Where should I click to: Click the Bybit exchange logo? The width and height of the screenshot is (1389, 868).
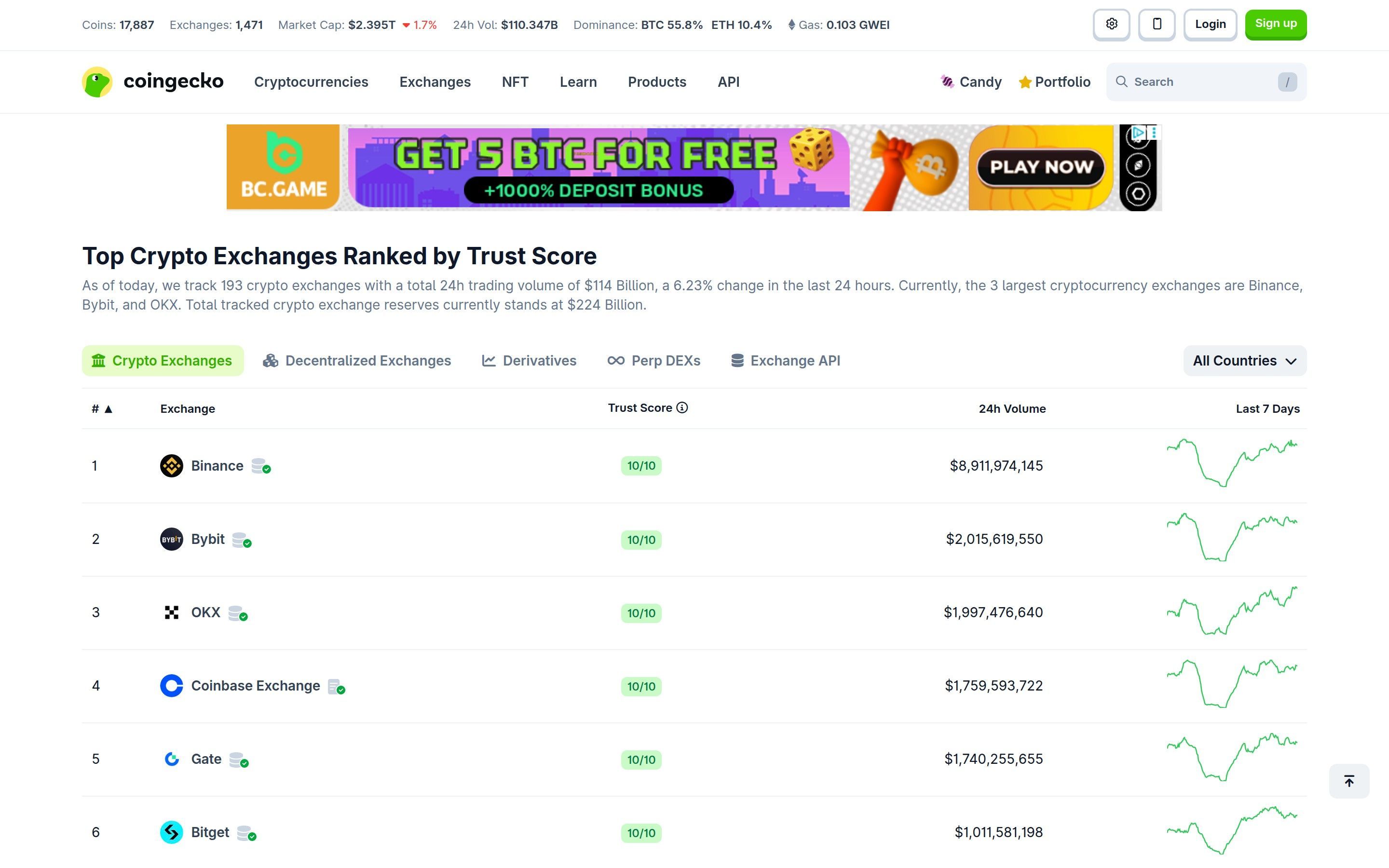171,539
